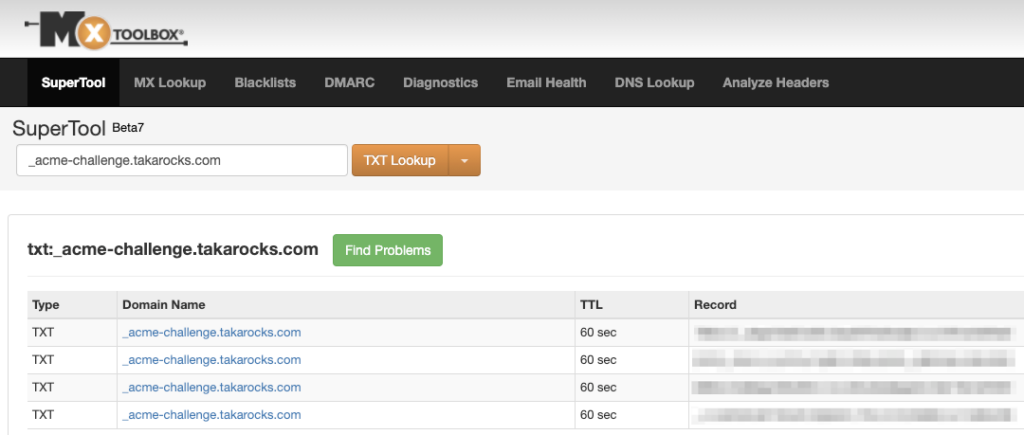The image size is (1024, 435).
Task: Click the SuperTool Beta7 title
Action: [x=78, y=129]
